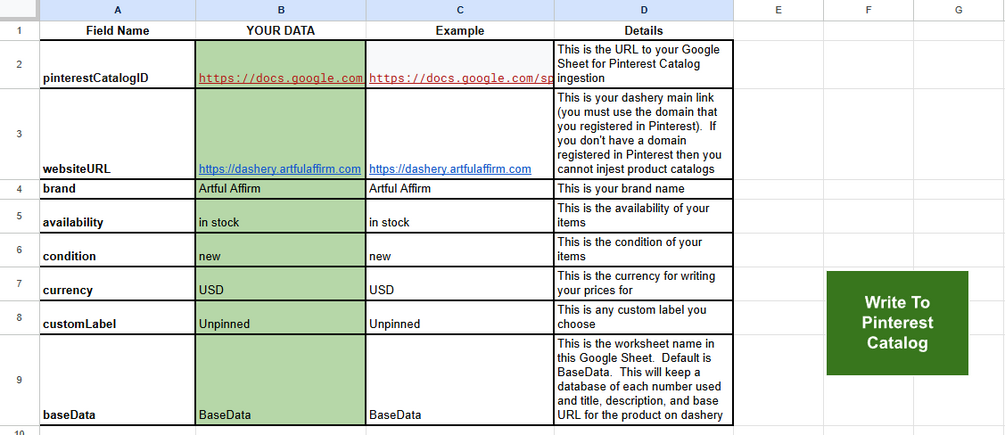1005x435 pixels.
Task: Select the 'YOUR DATA' header cell
Action: (281, 31)
